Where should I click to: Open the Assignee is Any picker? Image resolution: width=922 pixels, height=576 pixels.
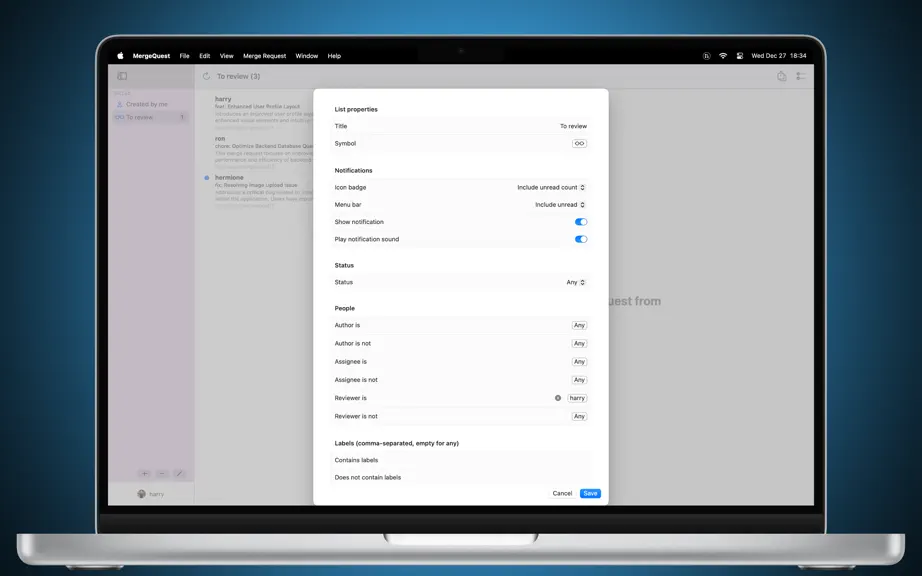pos(579,361)
